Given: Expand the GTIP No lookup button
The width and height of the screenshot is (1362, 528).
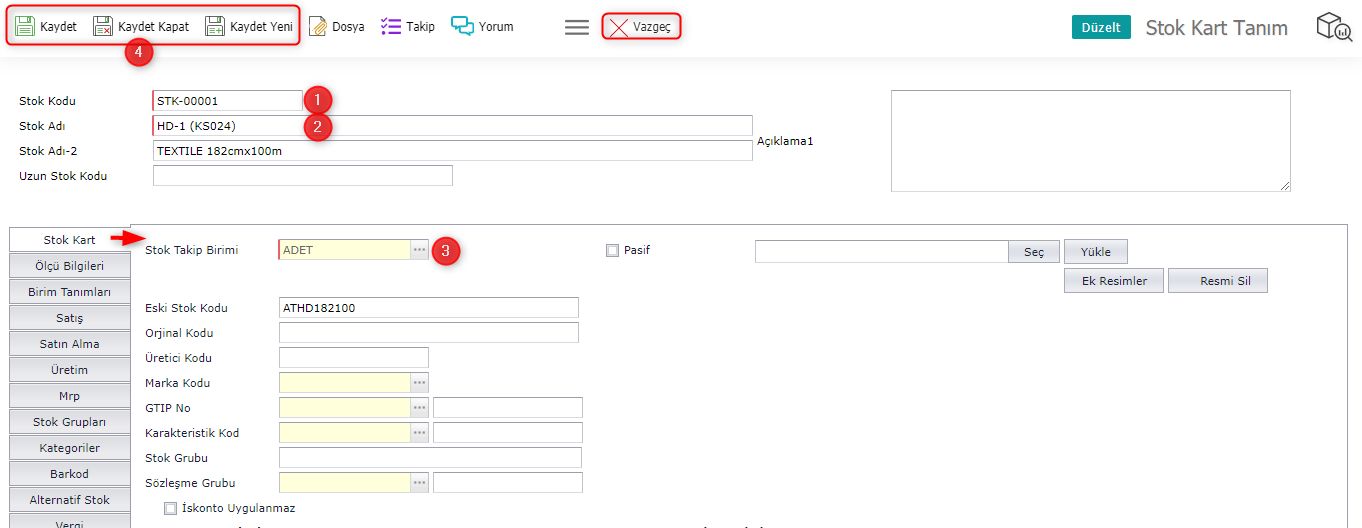Looking at the screenshot, I should [420, 407].
